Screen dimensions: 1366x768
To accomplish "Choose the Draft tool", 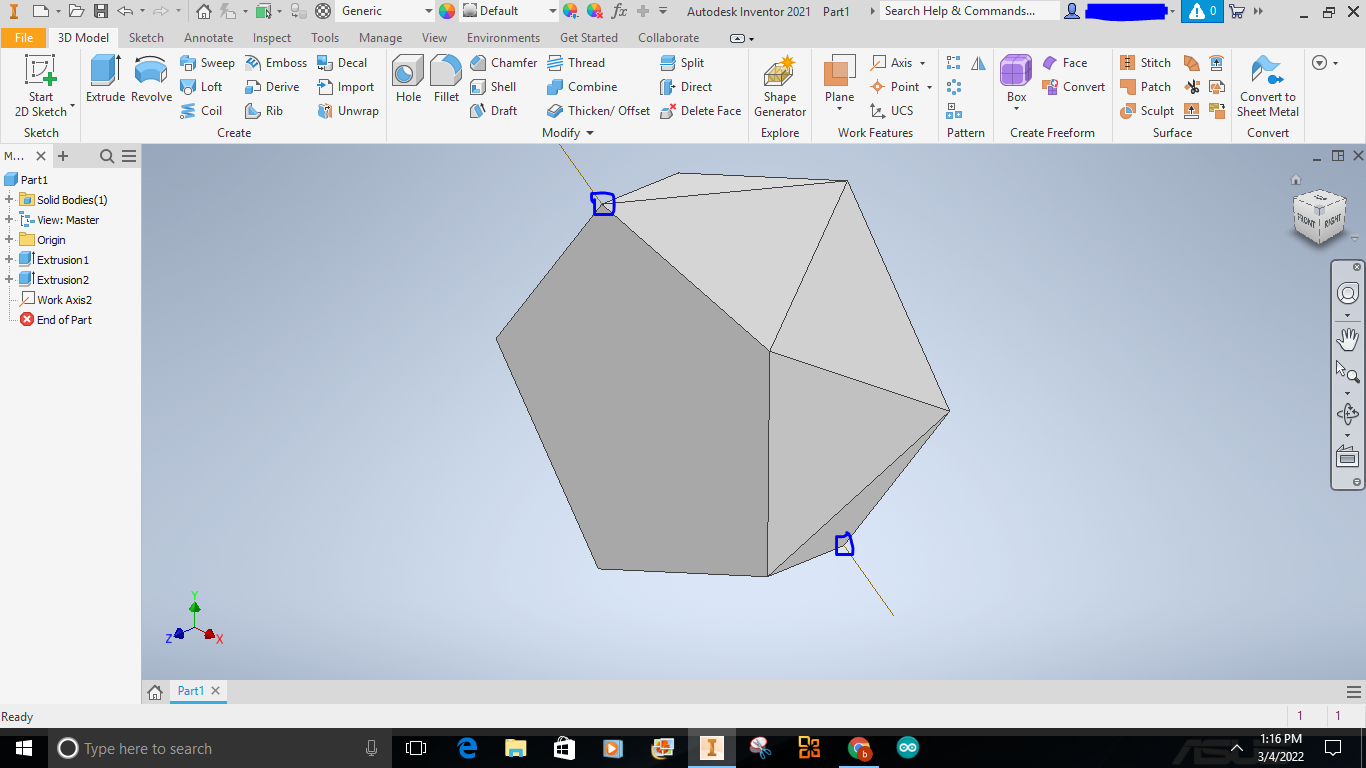I will coord(493,110).
